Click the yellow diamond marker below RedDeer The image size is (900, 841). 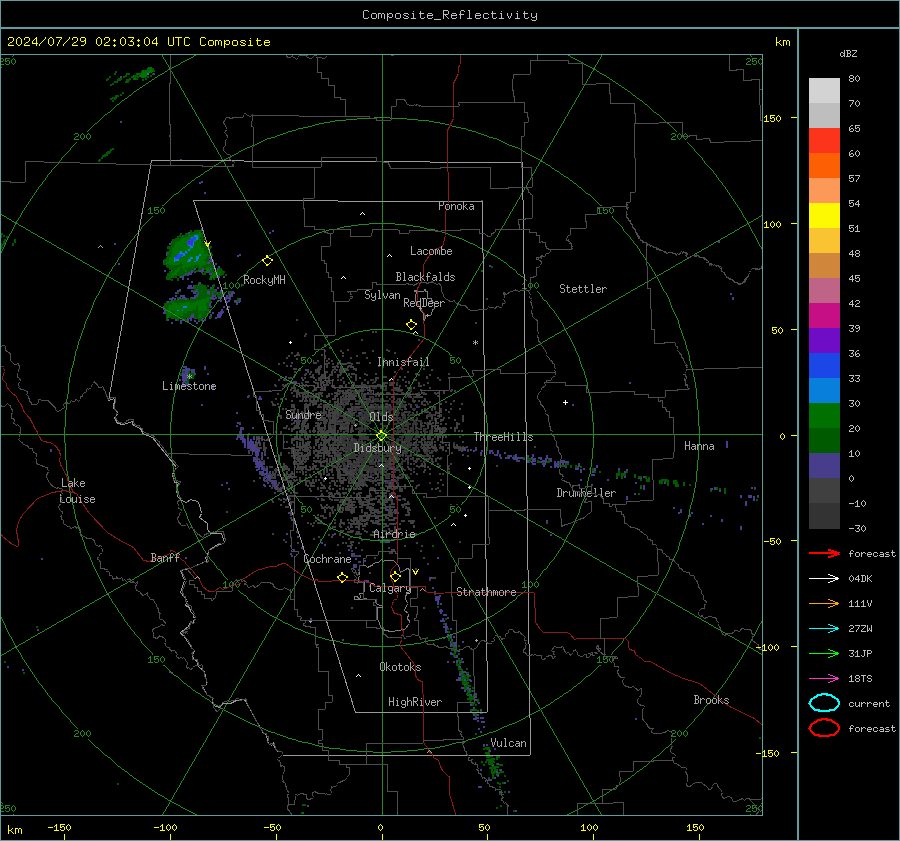pyautogui.click(x=411, y=324)
